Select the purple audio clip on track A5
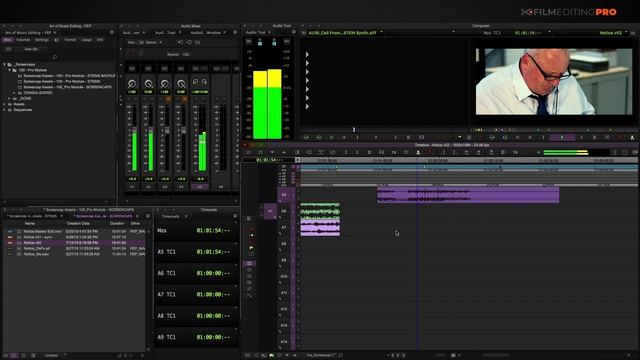The height and width of the screenshot is (360, 640). (468, 195)
